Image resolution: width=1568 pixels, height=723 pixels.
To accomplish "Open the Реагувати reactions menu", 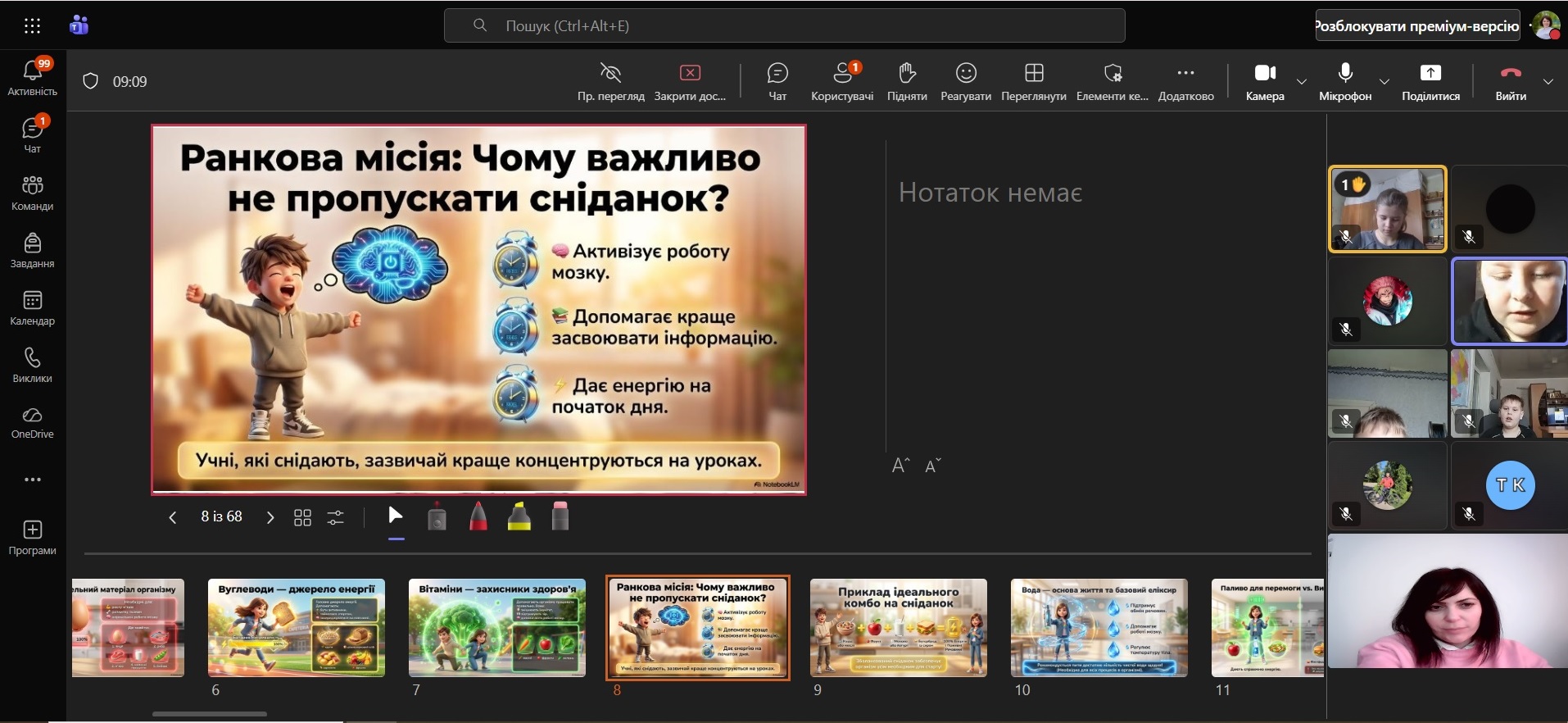I will click(x=965, y=81).
